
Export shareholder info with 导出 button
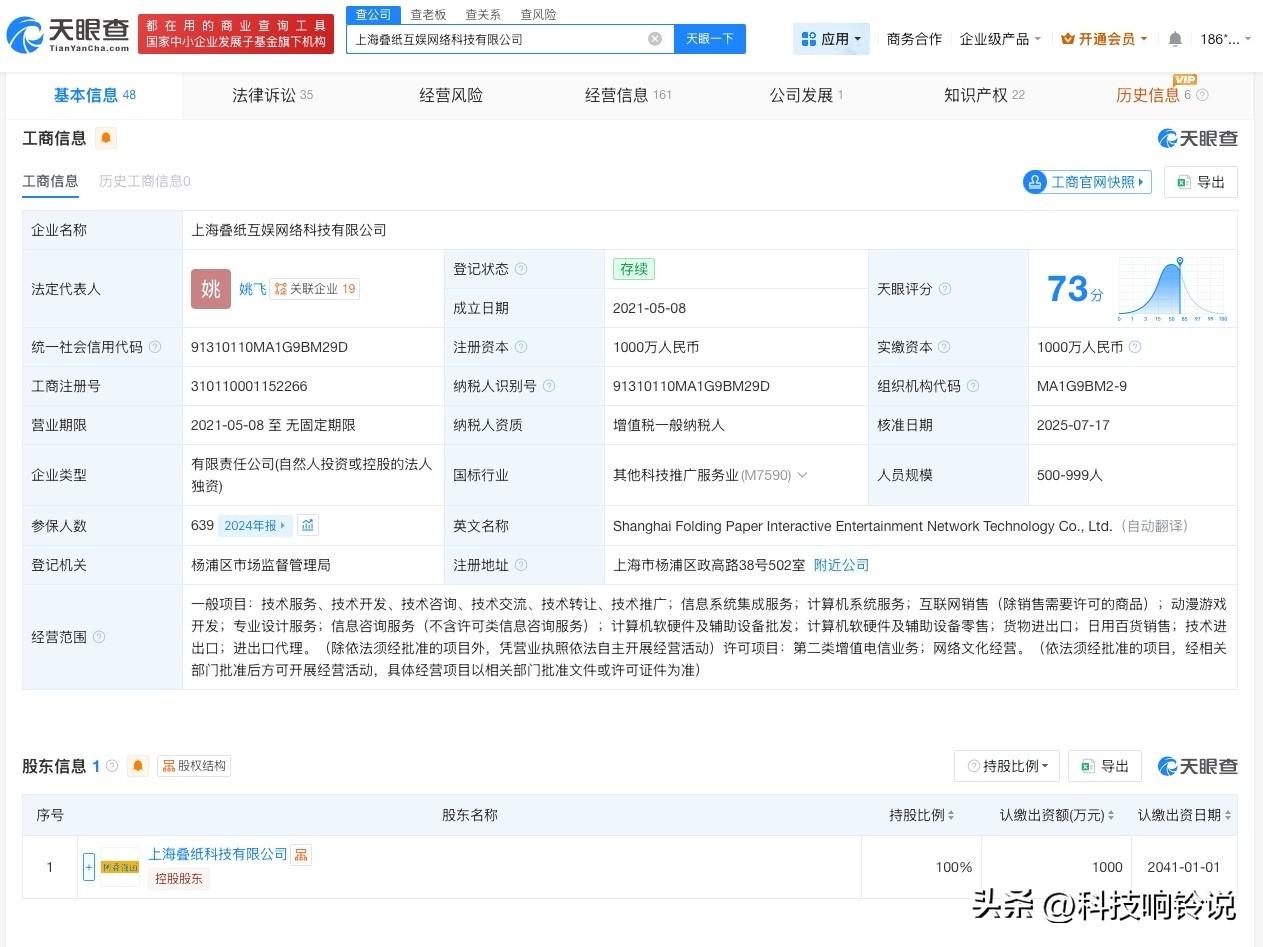1105,766
